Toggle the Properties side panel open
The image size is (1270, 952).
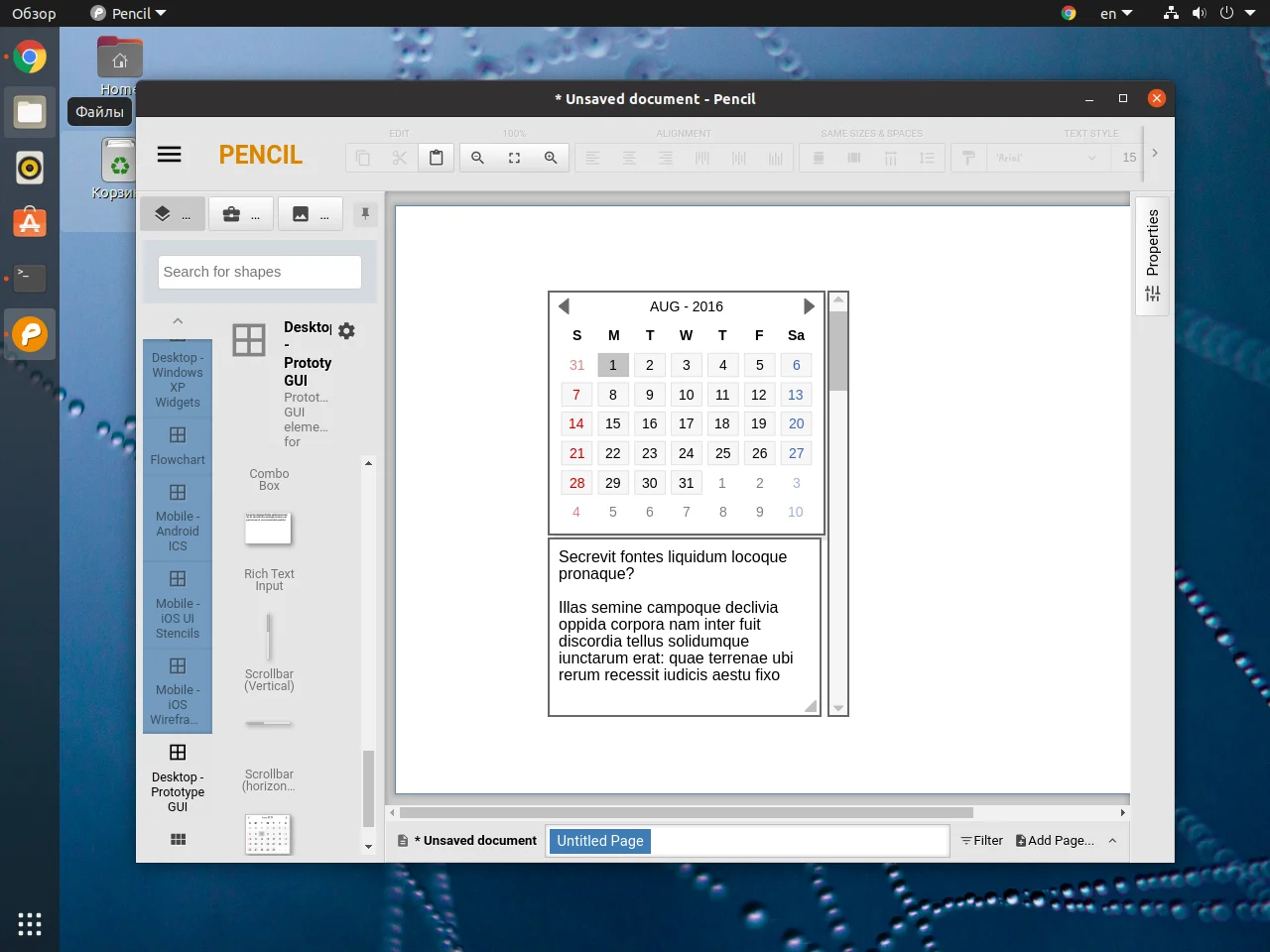tap(1152, 244)
